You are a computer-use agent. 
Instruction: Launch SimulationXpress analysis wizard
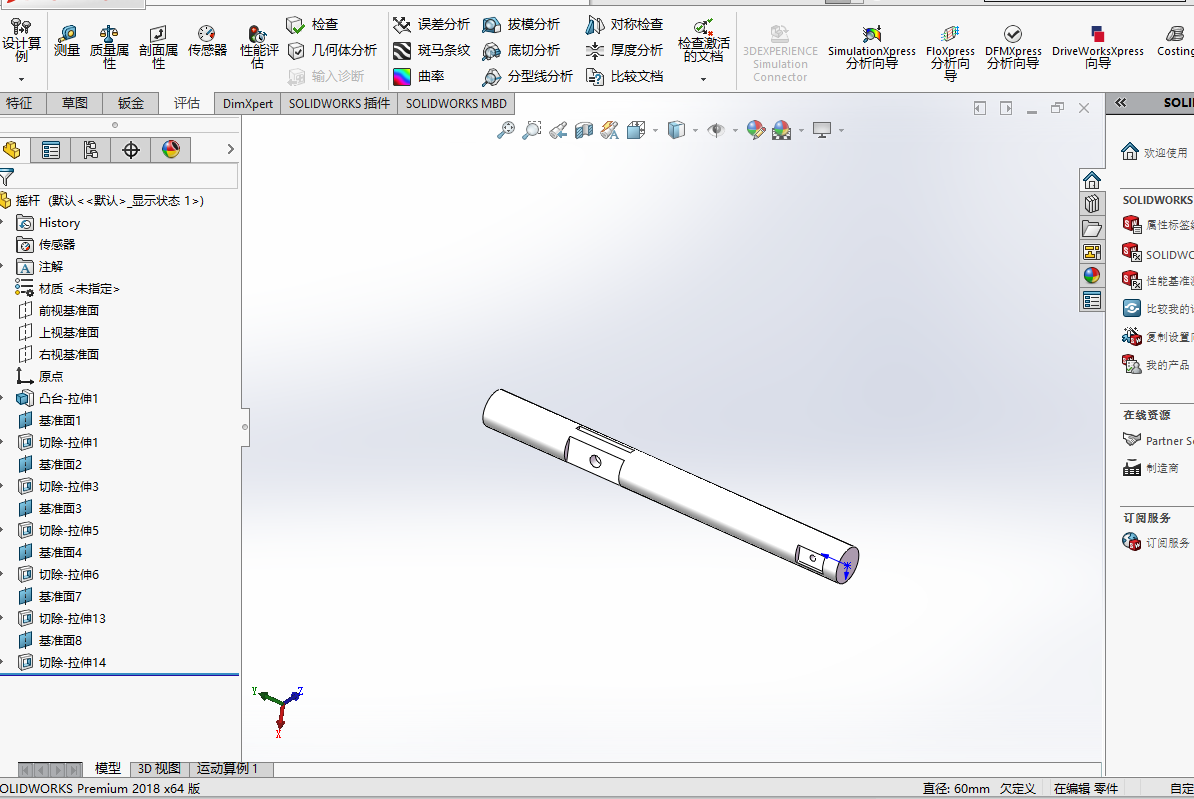(x=872, y=47)
